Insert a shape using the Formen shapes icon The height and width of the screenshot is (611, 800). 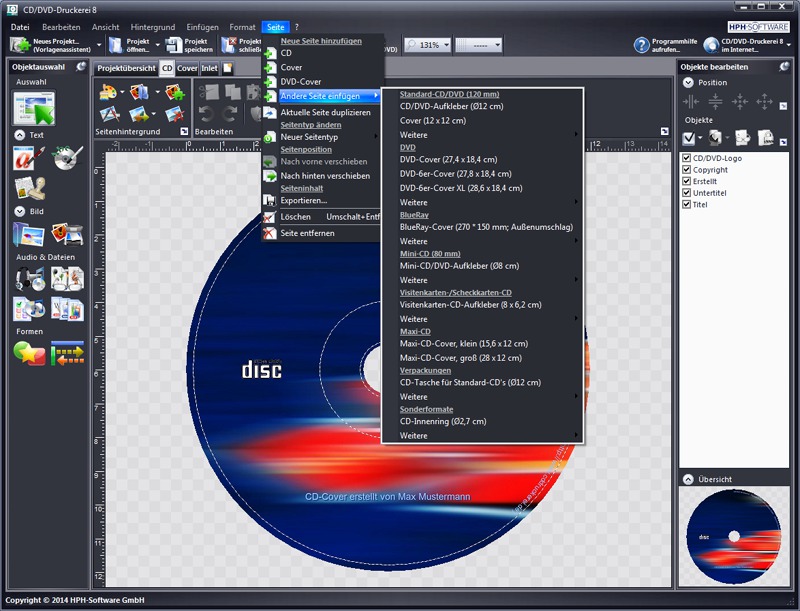pyautogui.click(x=30, y=353)
